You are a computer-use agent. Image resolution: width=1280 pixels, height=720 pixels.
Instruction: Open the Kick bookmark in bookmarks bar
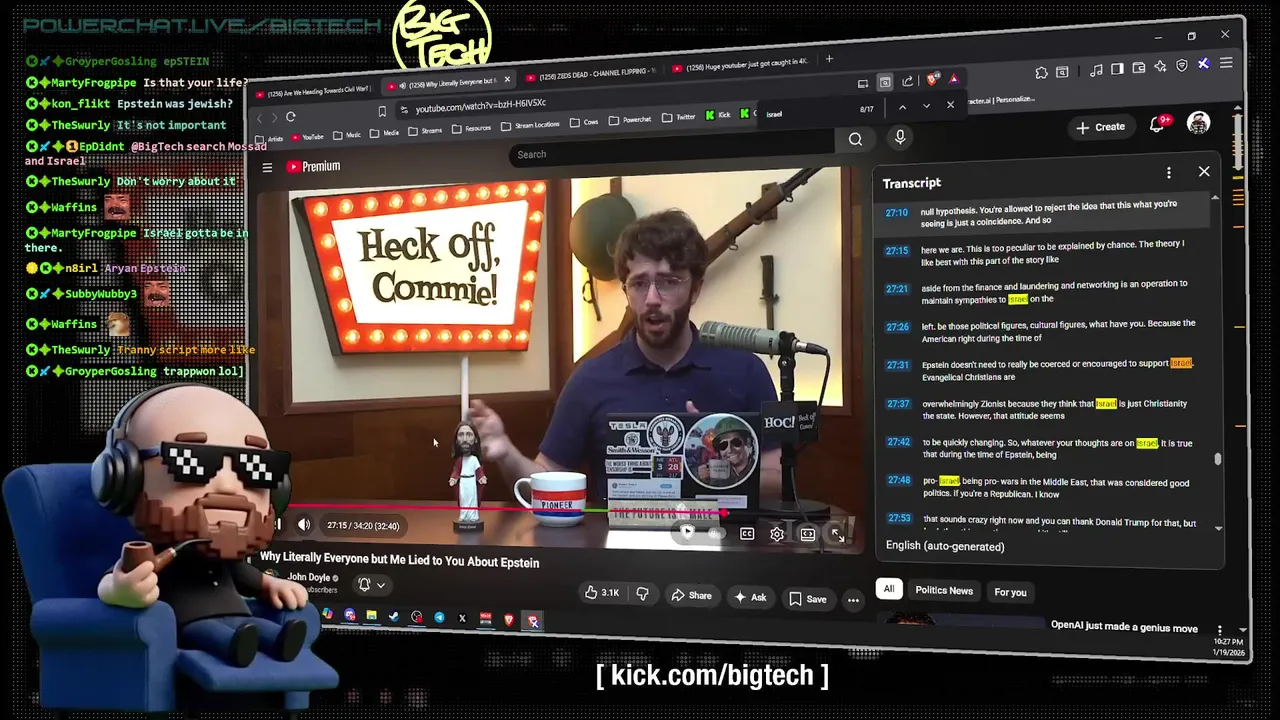point(718,115)
